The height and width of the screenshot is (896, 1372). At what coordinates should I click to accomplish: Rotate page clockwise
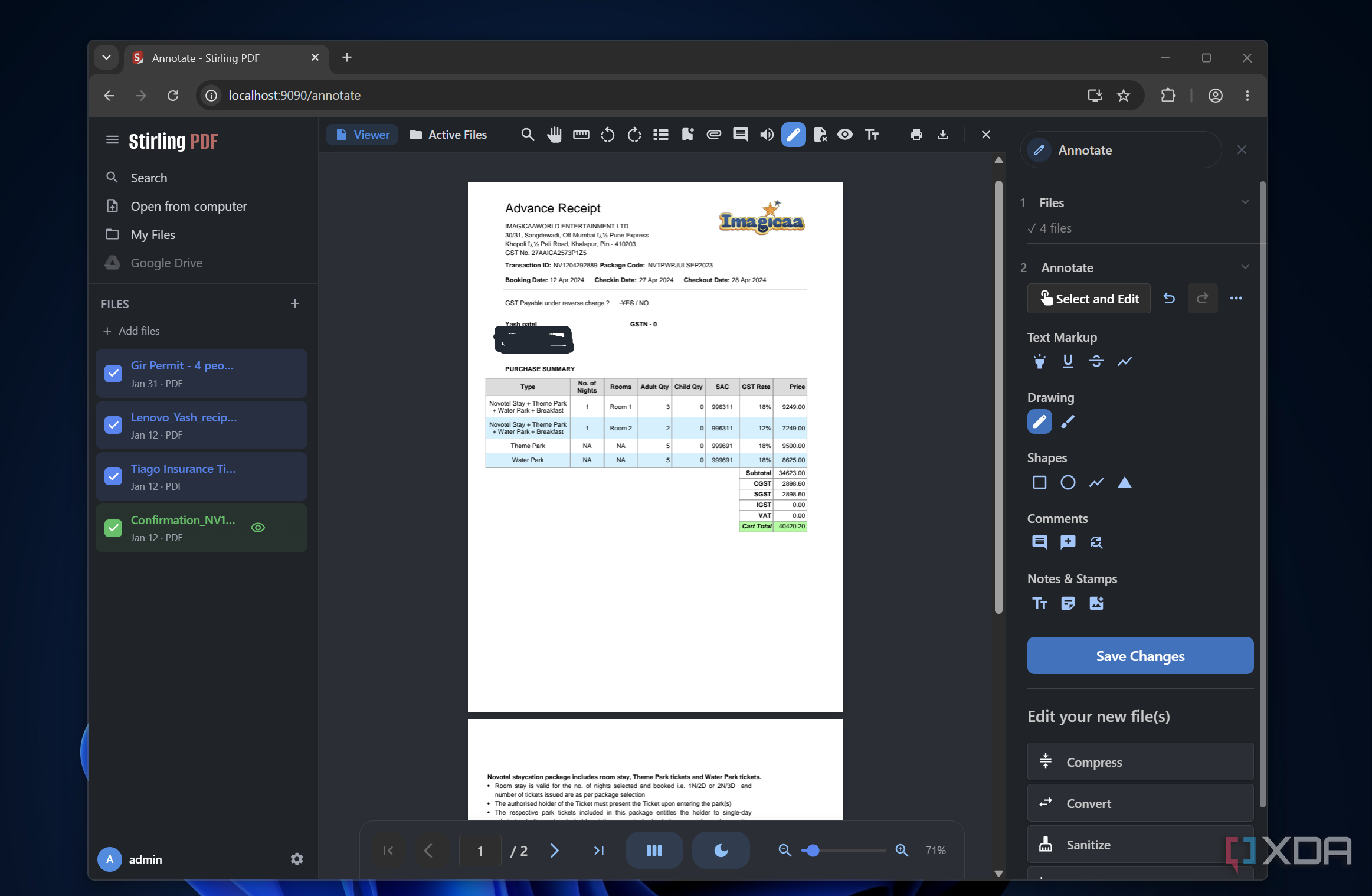pos(634,135)
